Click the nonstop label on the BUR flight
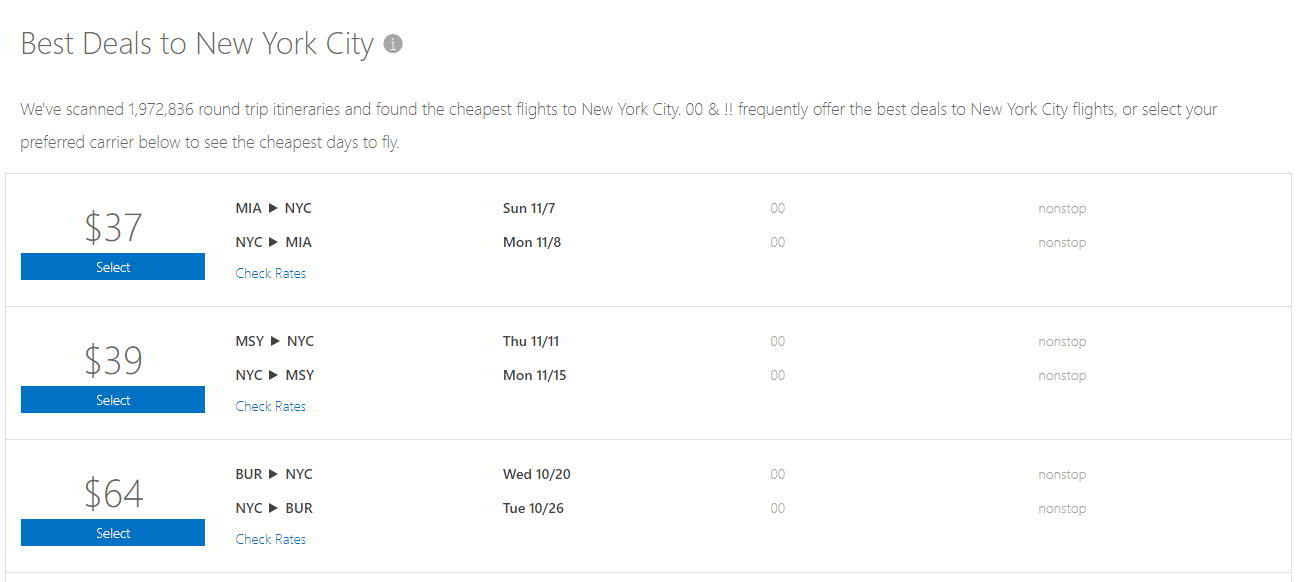Viewport: 1301px width, 582px height. coord(1062,474)
